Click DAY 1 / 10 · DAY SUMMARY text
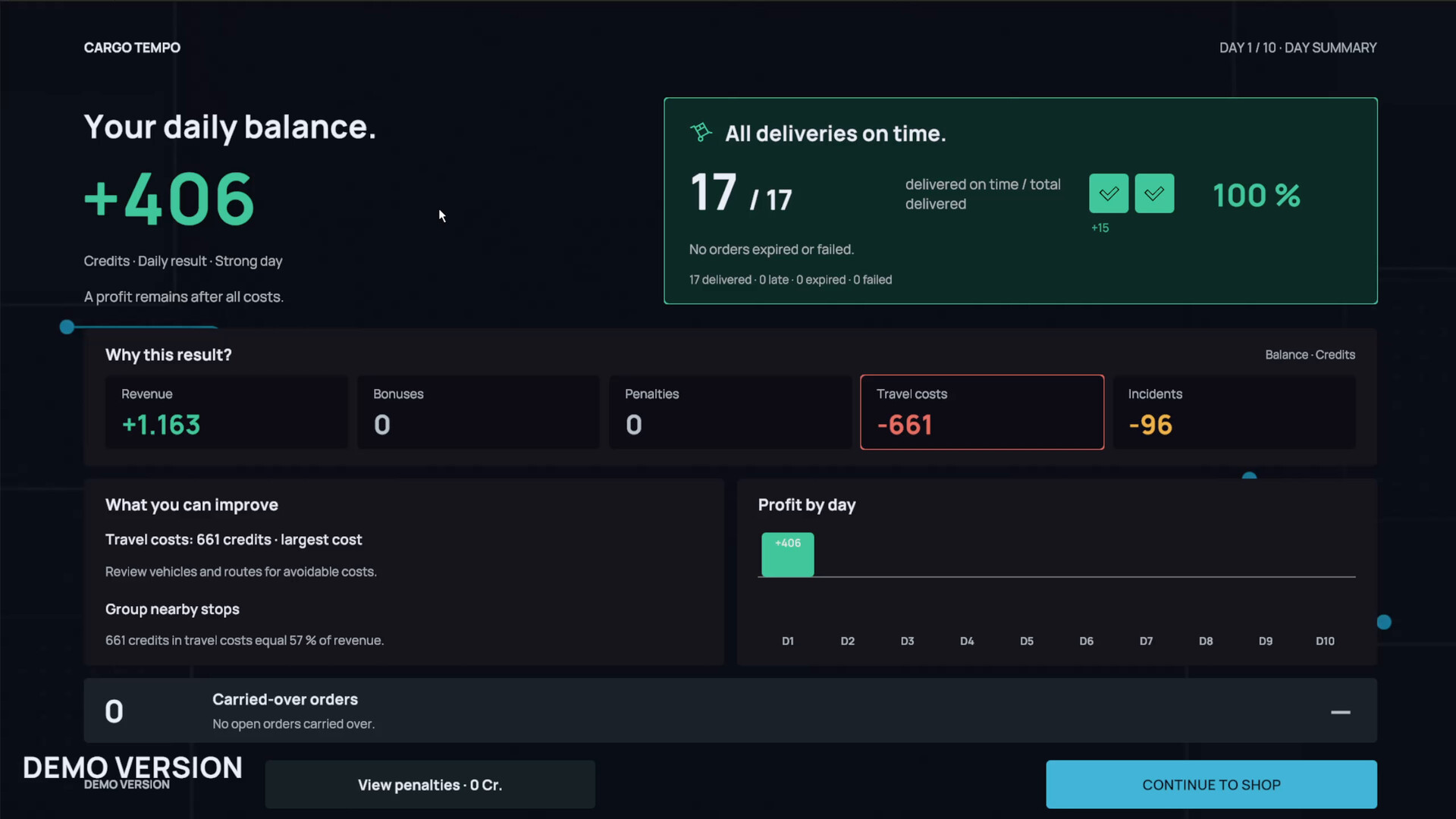 pos(1298,47)
